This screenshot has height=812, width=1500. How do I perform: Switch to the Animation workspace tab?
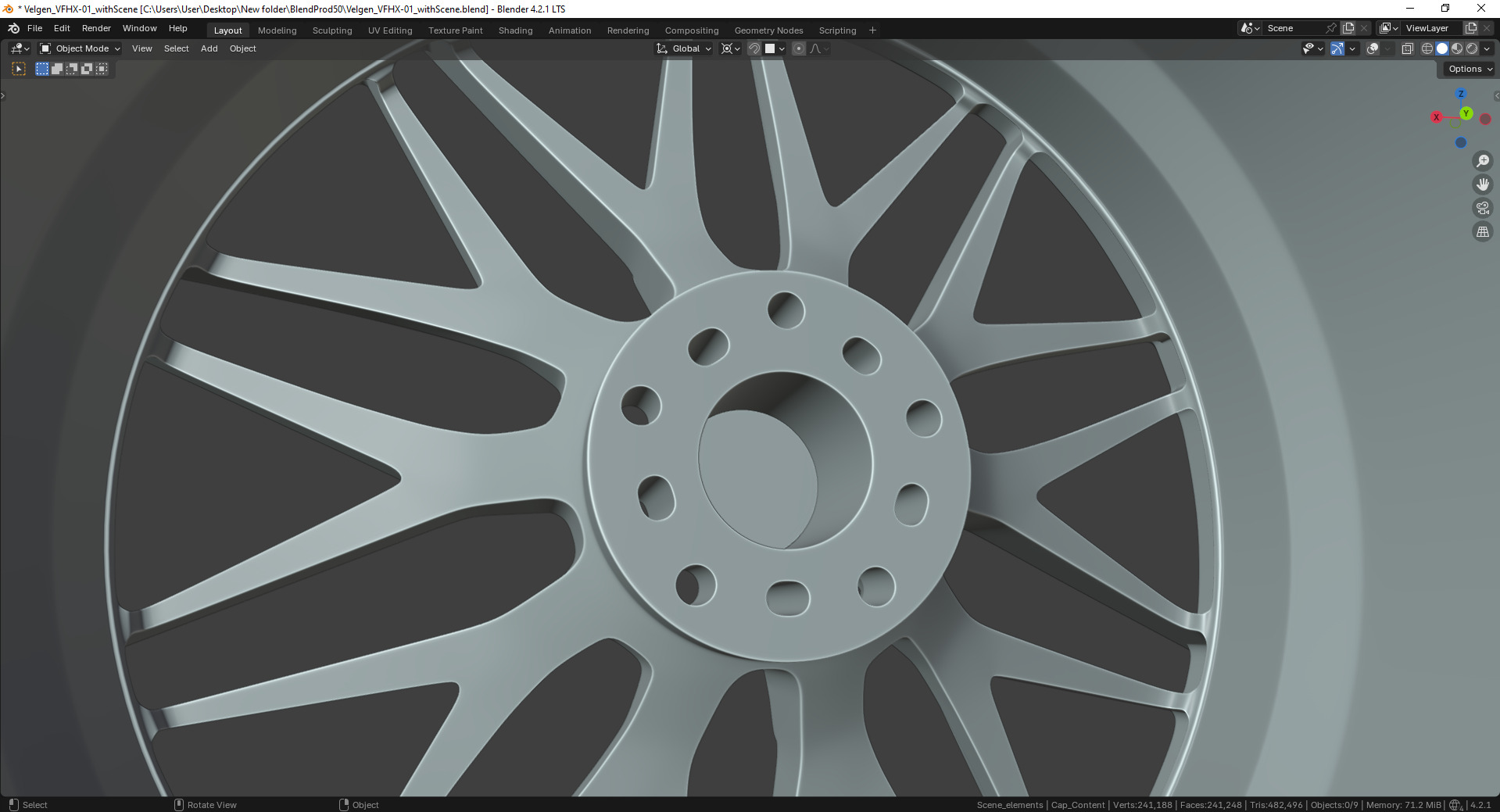coord(569,30)
